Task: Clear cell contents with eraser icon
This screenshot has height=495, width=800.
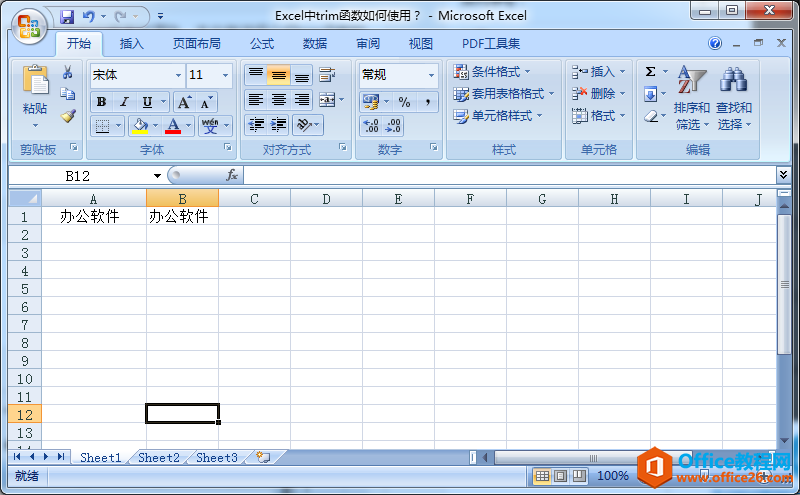Action: pyautogui.click(x=651, y=116)
